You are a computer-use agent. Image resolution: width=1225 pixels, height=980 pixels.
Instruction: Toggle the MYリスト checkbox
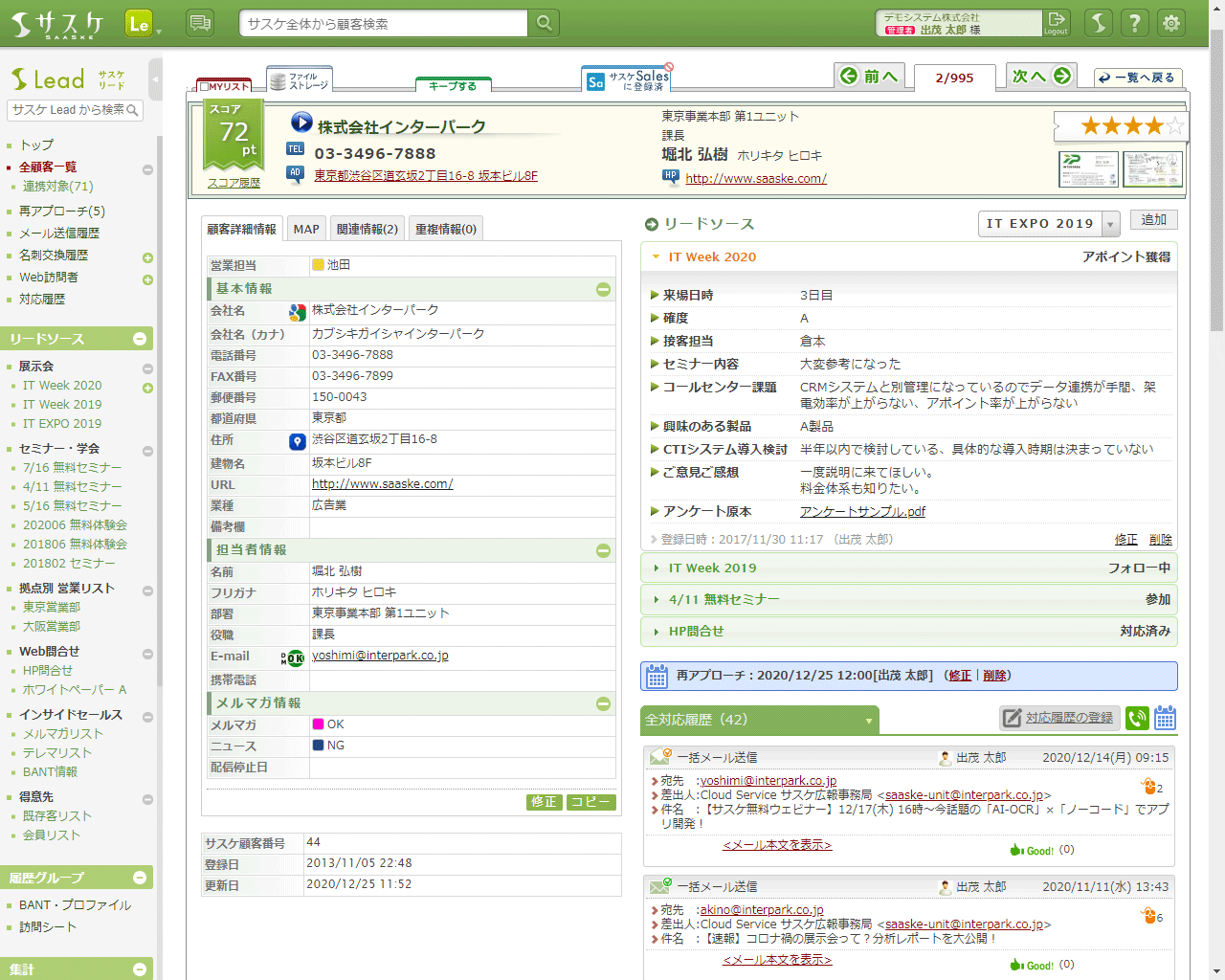click(204, 87)
